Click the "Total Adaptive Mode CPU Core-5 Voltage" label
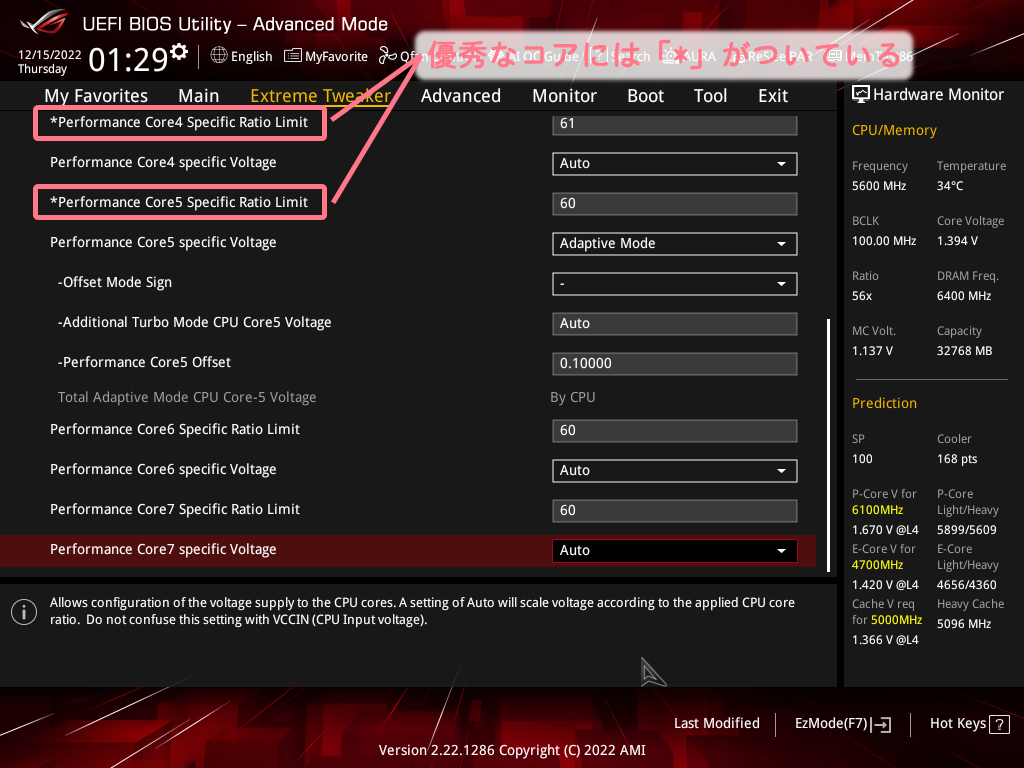This screenshot has height=768, width=1024. (x=187, y=397)
